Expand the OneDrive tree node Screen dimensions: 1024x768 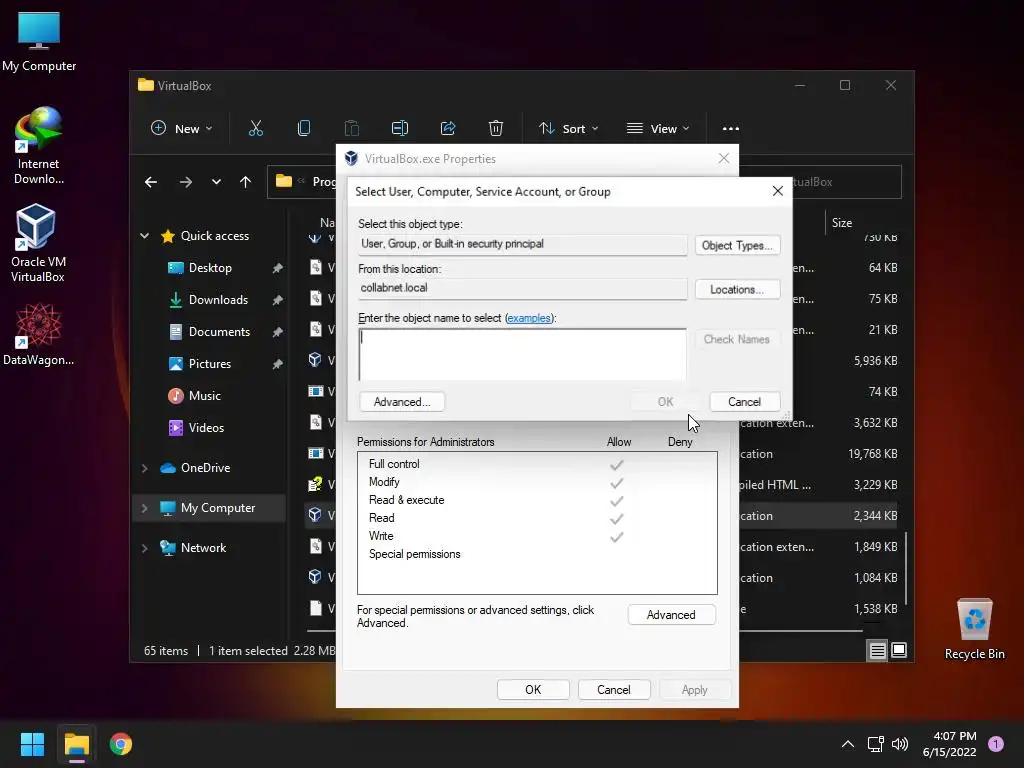(144, 468)
